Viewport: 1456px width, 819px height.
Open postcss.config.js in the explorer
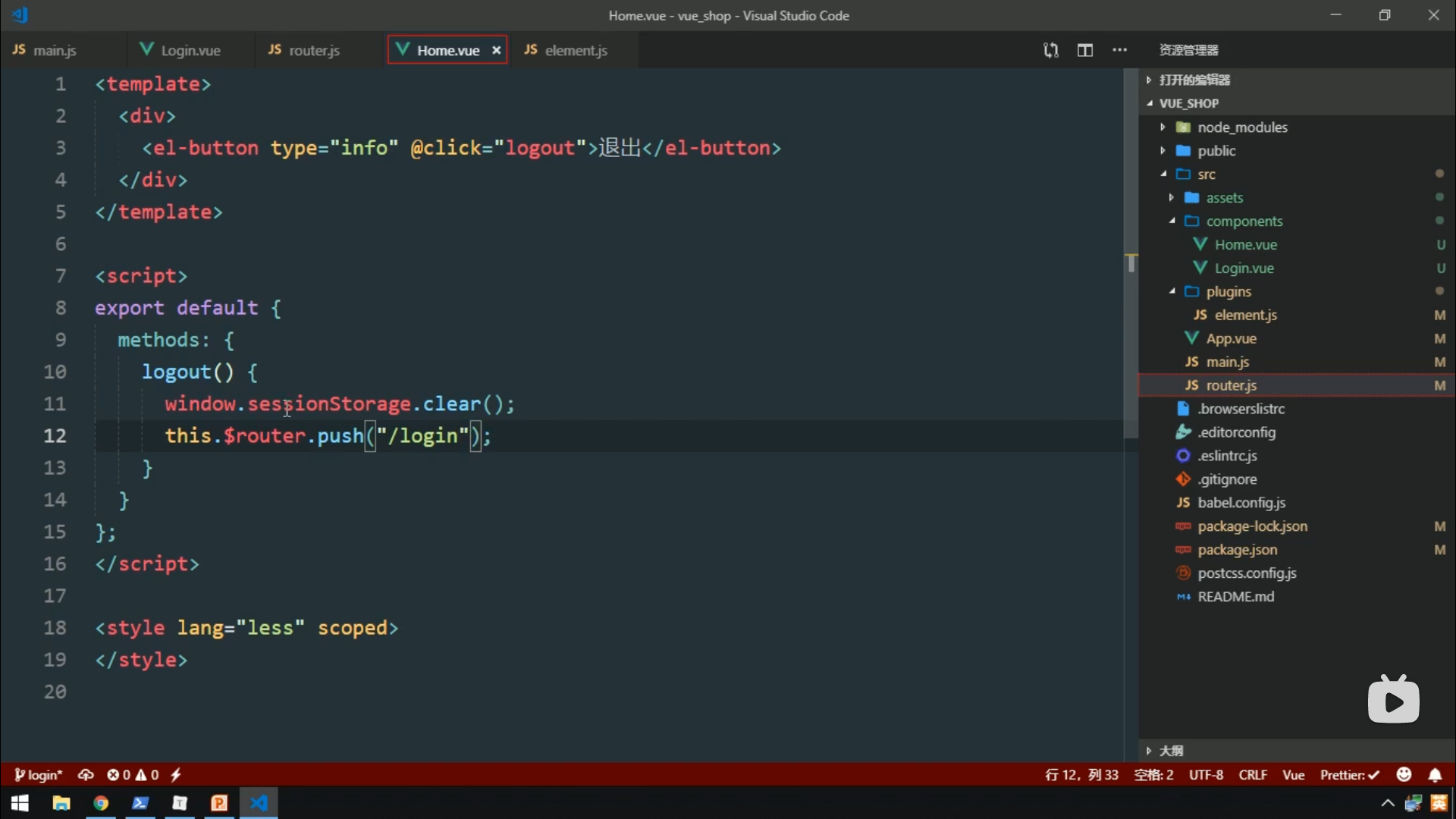coord(1297,573)
